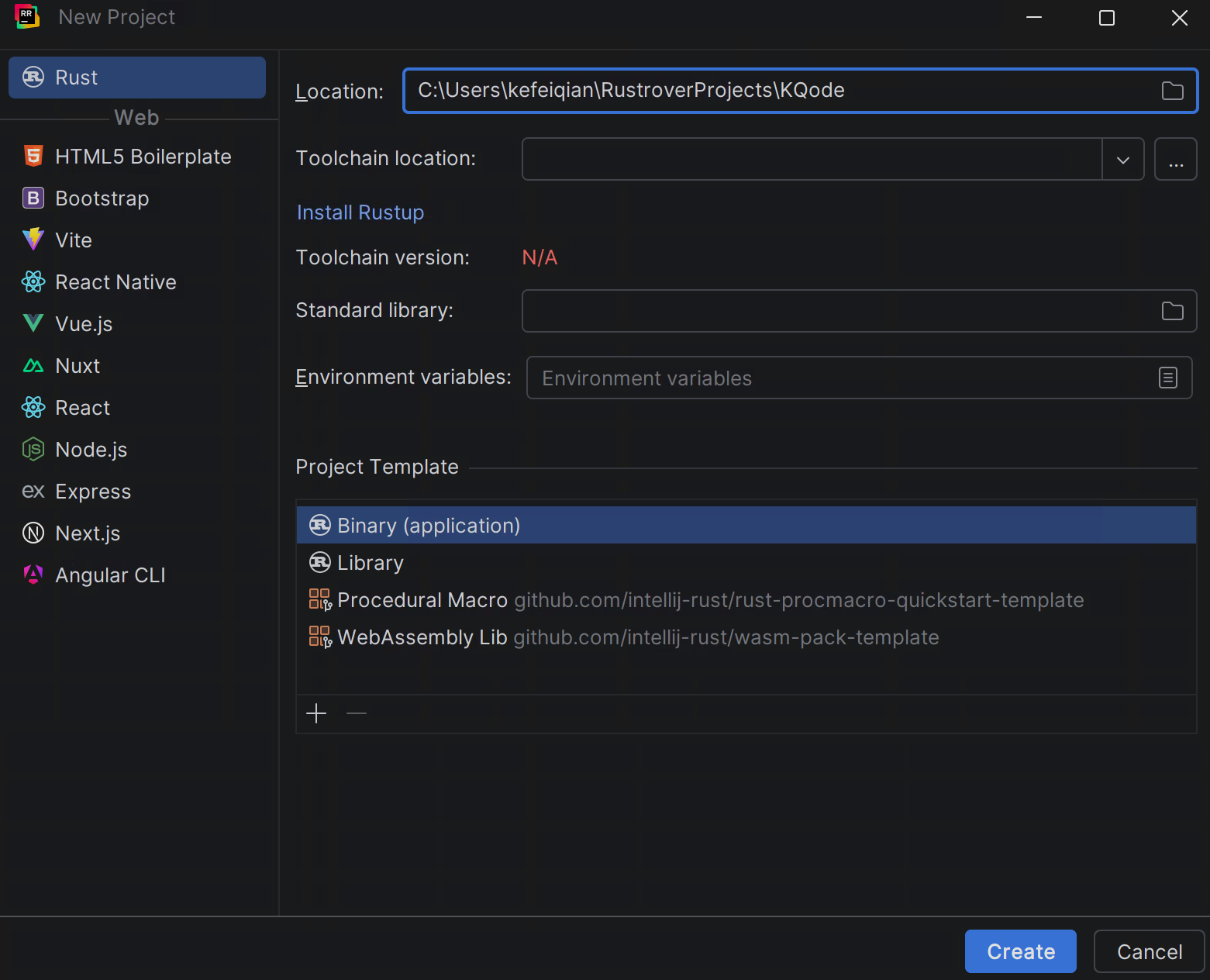The width and height of the screenshot is (1210, 980).
Task: Click the Toolchain location label
Action: pyautogui.click(x=386, y=158)
